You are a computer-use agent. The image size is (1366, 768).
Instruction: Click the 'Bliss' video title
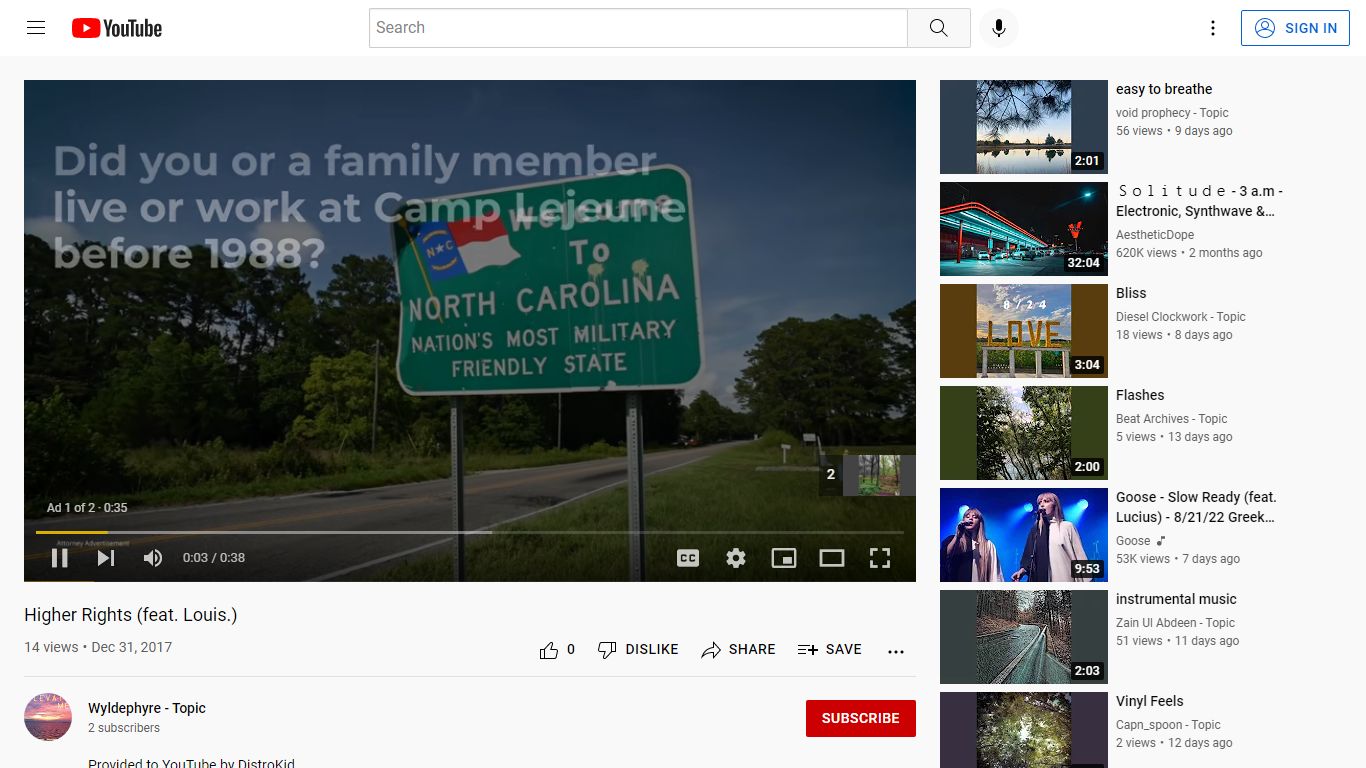tap(1131, 293)
